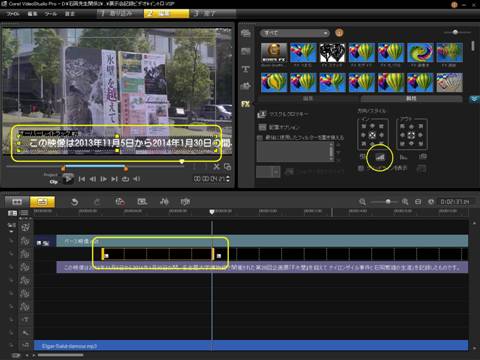Click the library vertical scrollbar
This screenshot has width=480, height=360.
coord(473,46)
